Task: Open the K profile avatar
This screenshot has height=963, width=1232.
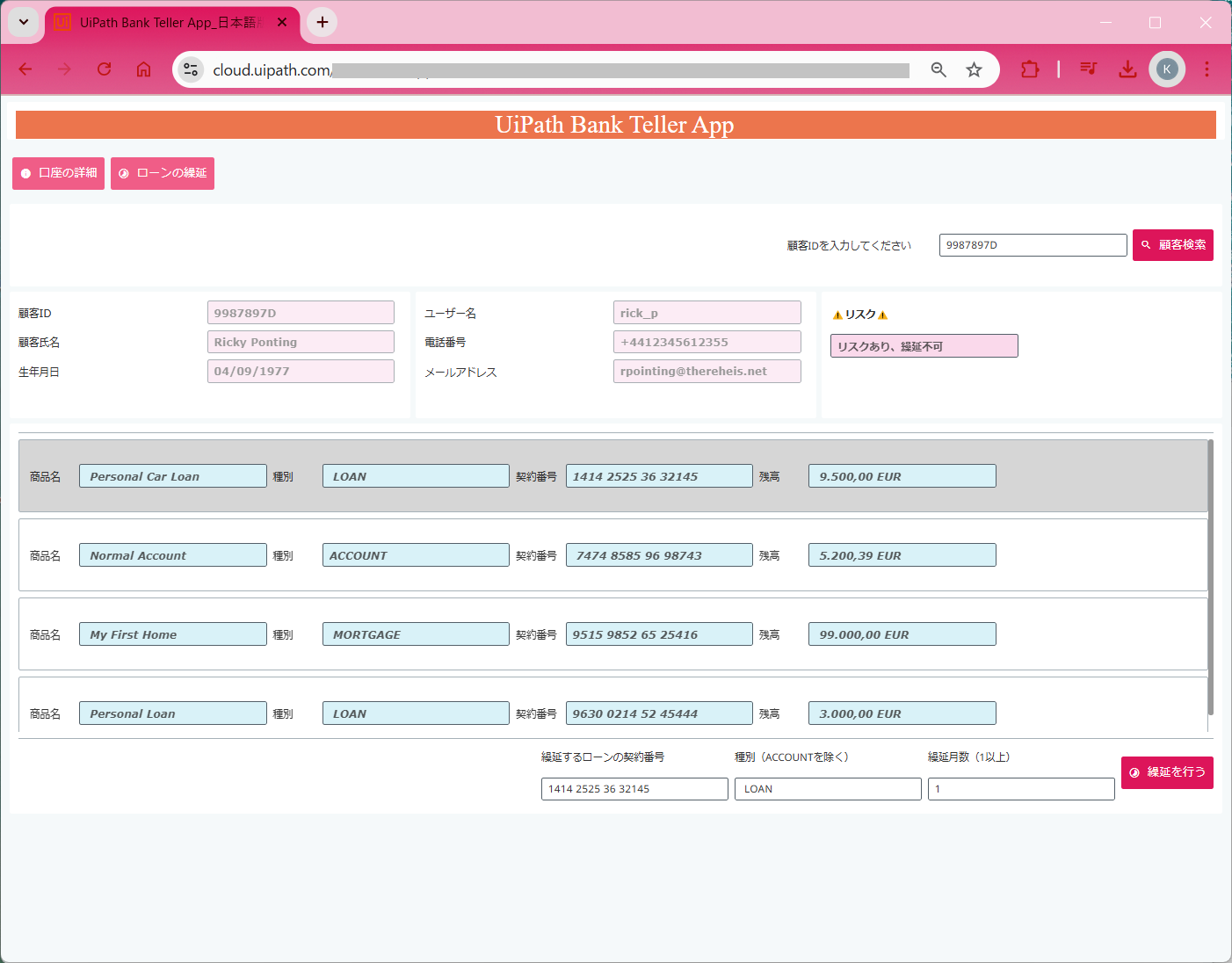Action: 1167,69
